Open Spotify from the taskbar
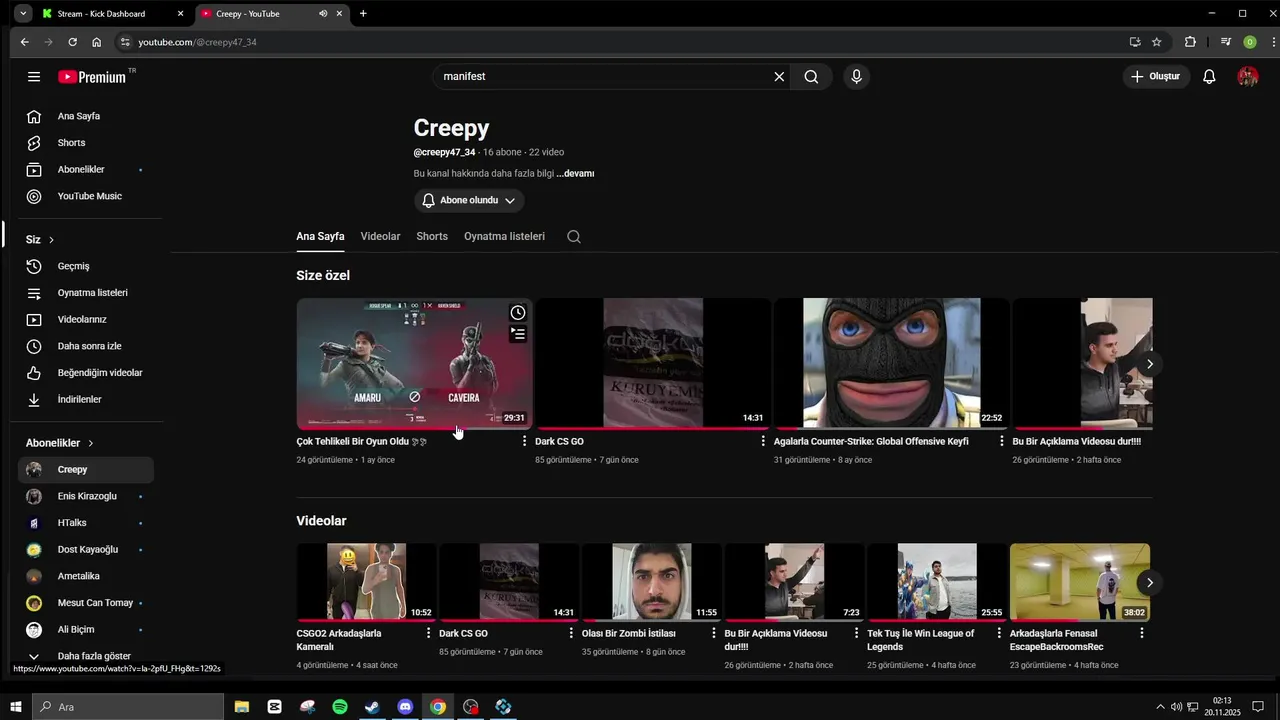Screen dimensions: 1280x720 [x=340, y=707]
